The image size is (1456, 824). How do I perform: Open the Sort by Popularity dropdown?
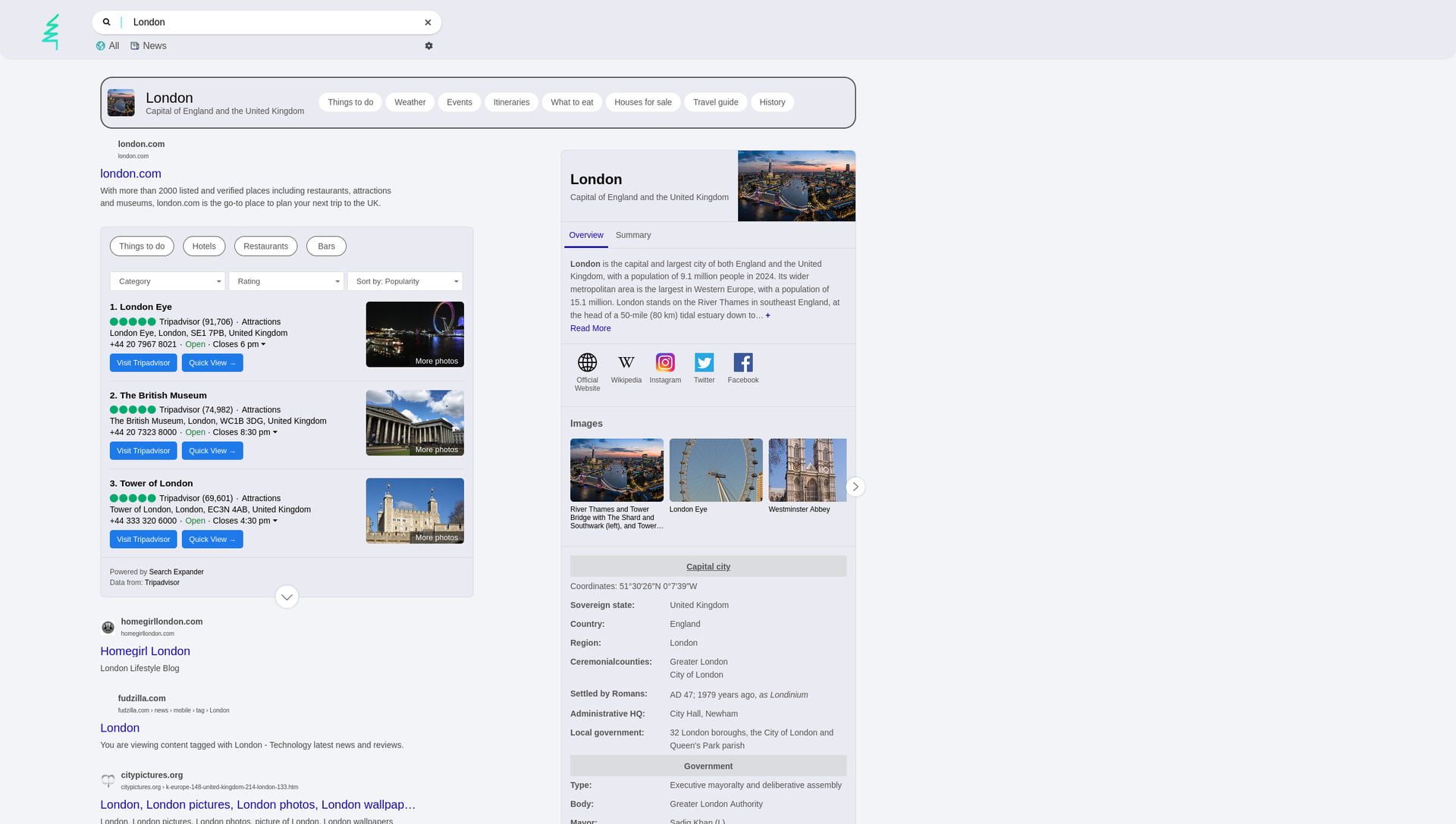pos(405,282)
